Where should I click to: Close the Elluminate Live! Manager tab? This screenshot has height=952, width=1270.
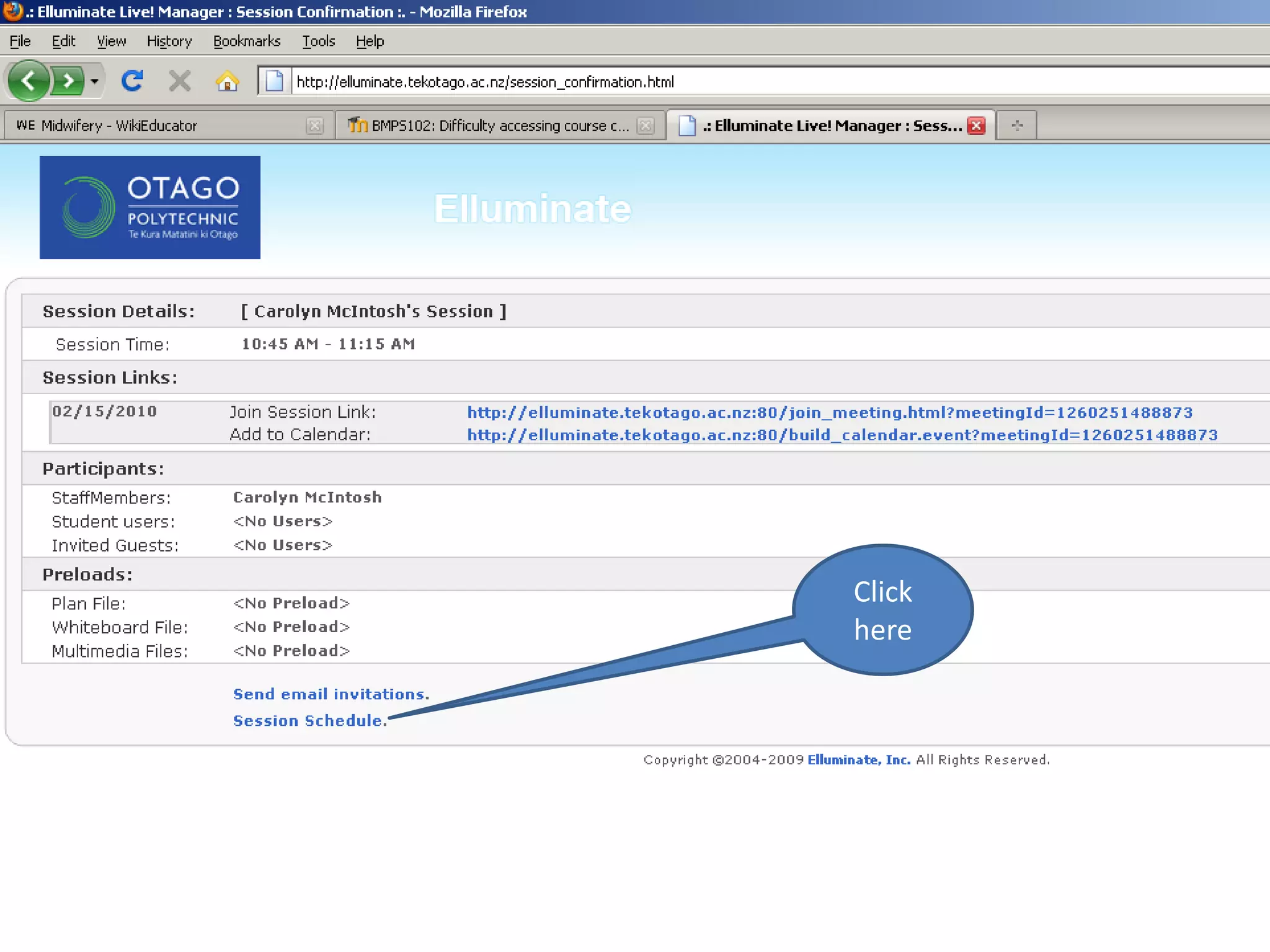[977, 126]
